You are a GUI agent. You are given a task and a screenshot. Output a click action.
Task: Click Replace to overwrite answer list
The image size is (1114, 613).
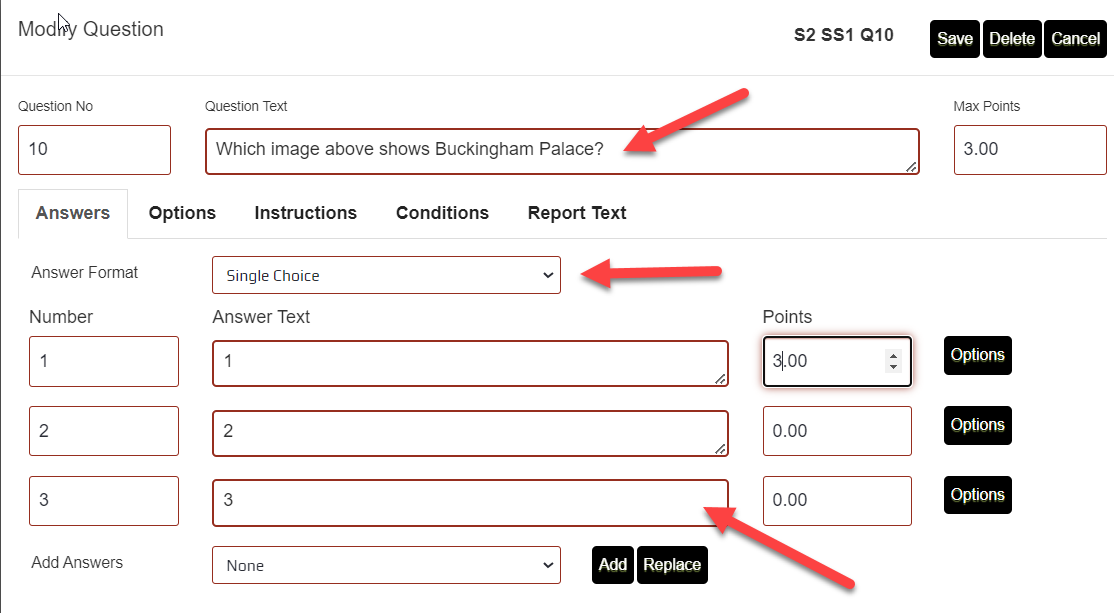pyautogui.click(x=672, y=565)
